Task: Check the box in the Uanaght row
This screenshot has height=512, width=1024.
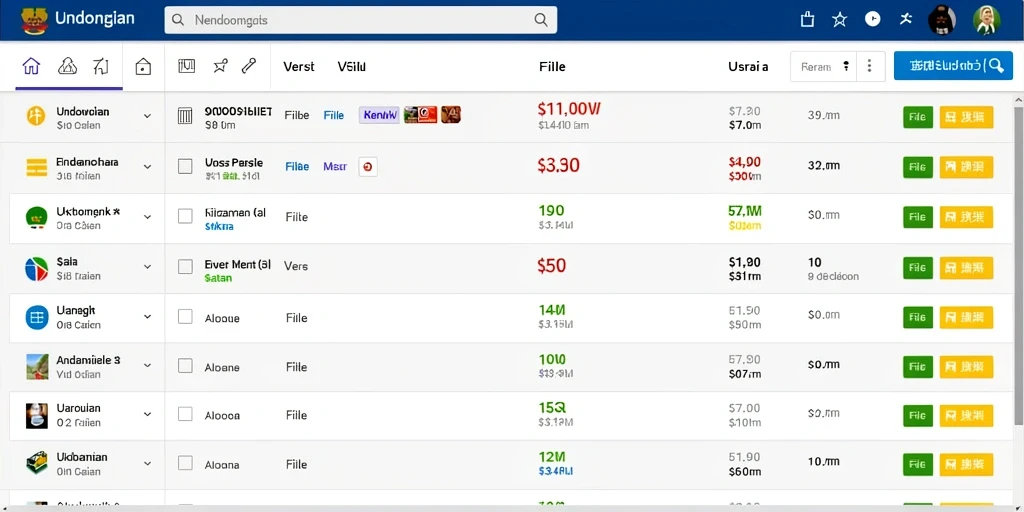Action: [185, 317]
